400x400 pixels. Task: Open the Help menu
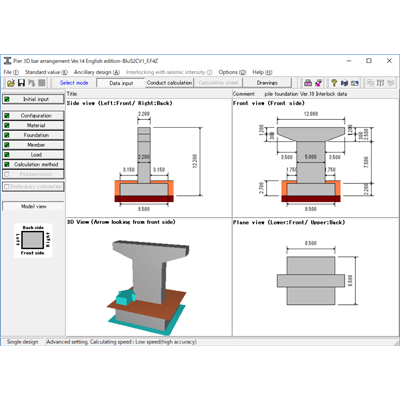point(262,72)
